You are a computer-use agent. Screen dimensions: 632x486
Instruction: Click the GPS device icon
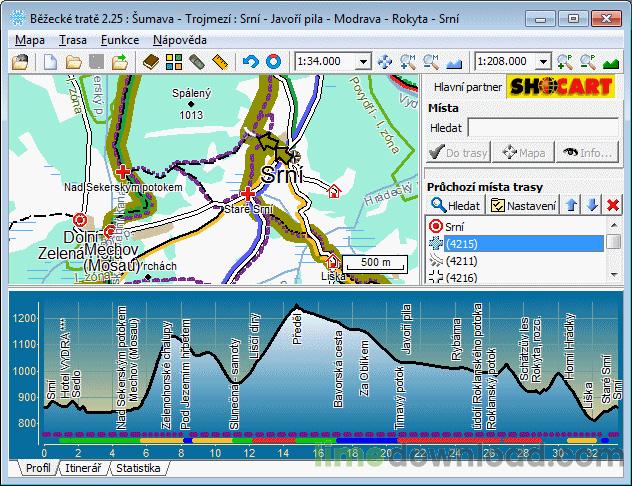[x=197, y=62]
